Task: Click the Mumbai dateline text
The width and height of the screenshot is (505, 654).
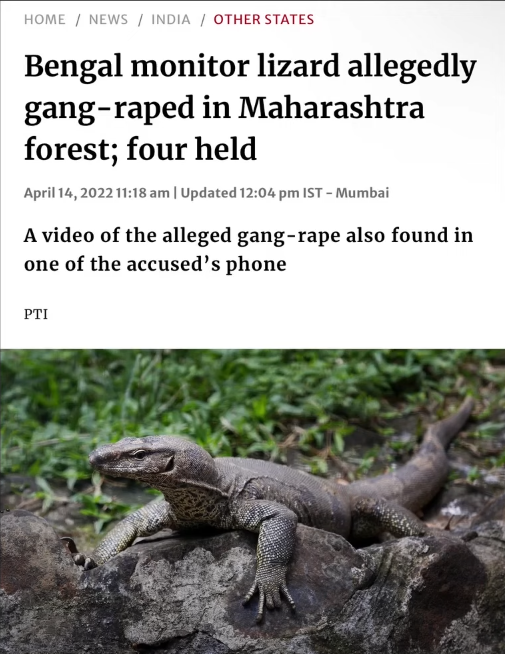Action: click(x=362, y=193)
